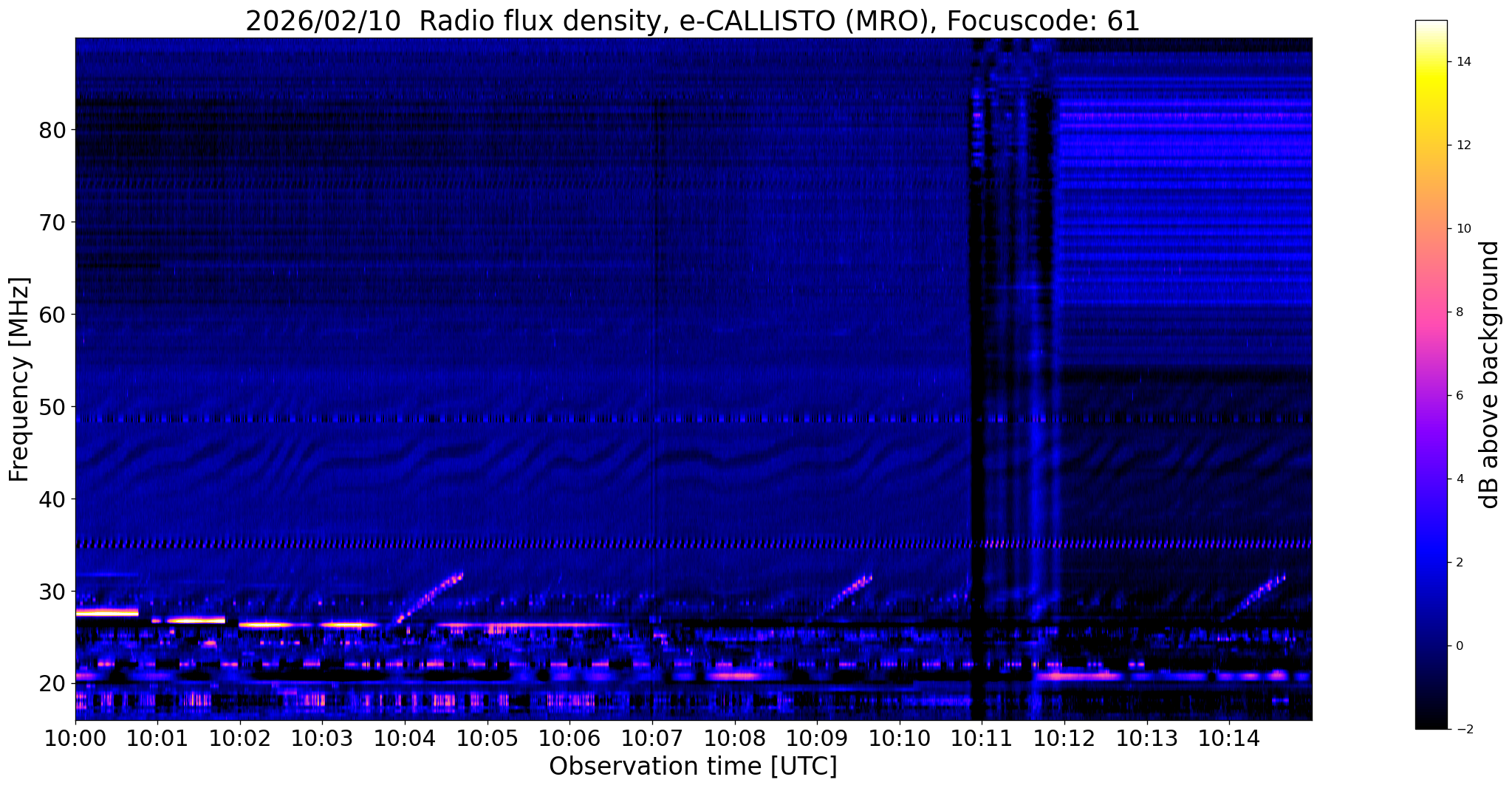Image resolution: width=1512 pixels, height=788 pixels.
Task: Pick the pink 8 dB region of the colorbar
Action: click(1431, 312)
